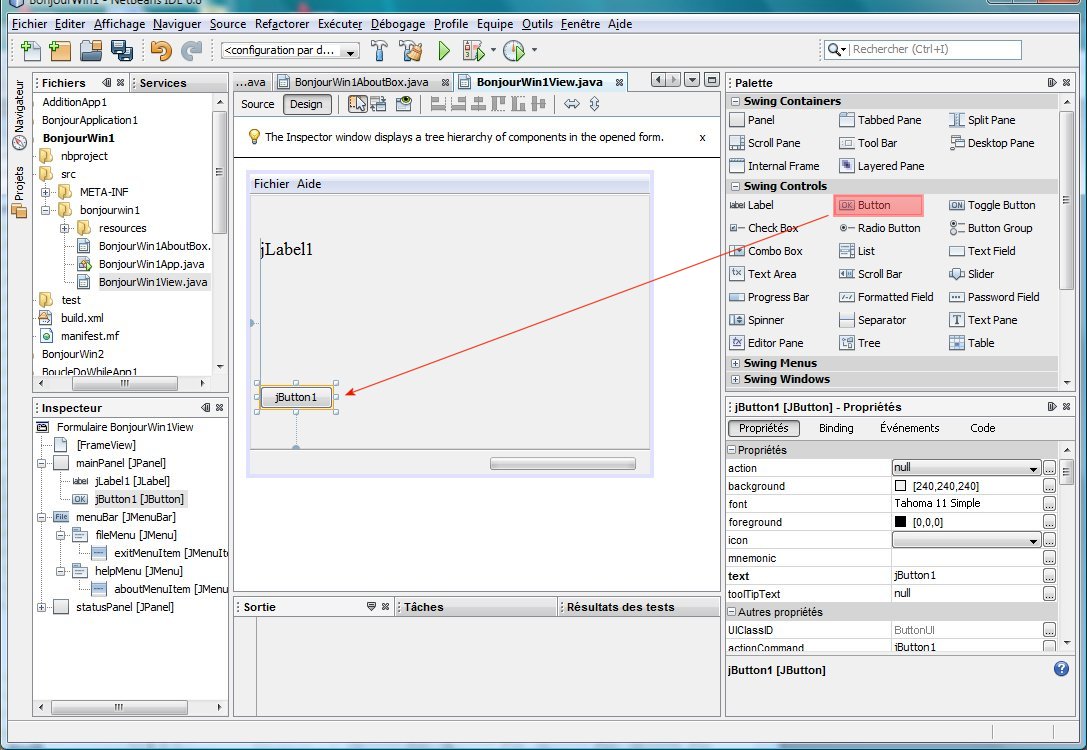1087x750 pixels.
Task: Open editor for the font property
Action: click(x=1050, y=505)
